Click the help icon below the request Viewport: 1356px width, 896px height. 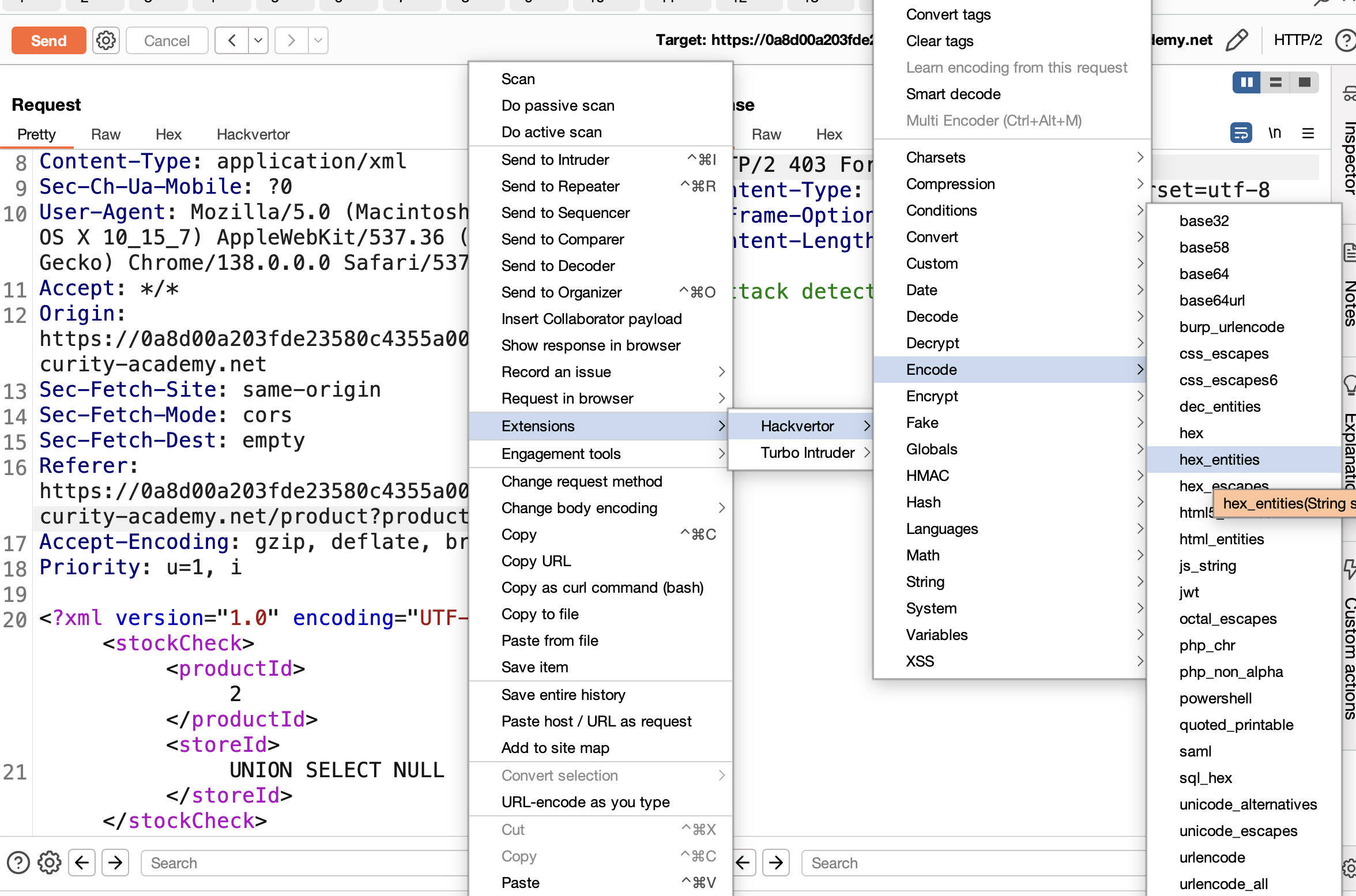pyautogui.click(x=18, y=863)
